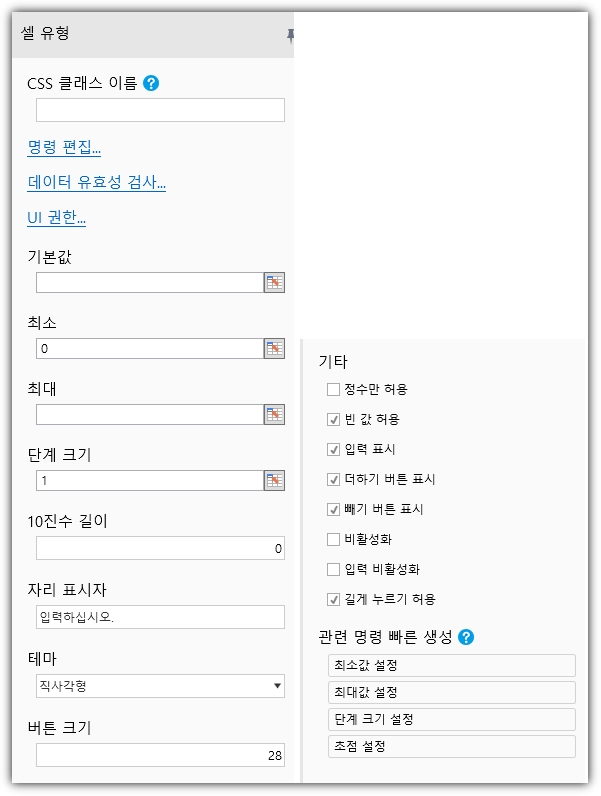This screenshot has width=601, height=796.
Task: Click the CSS 클래스 이름 text field
Action: pos(160,110)
